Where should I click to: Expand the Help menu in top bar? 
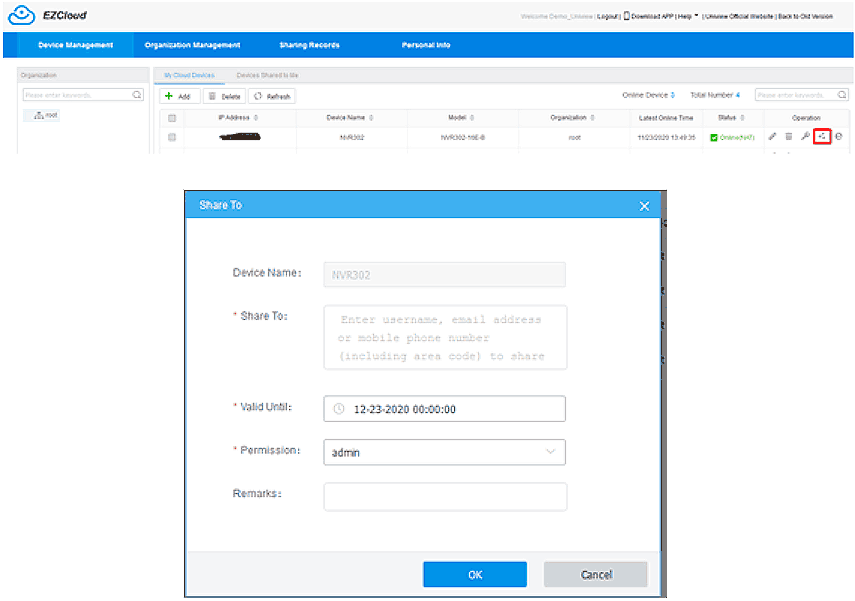point(687,16)
